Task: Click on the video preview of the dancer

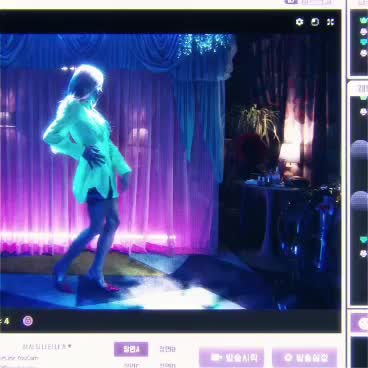Action: 170,172
